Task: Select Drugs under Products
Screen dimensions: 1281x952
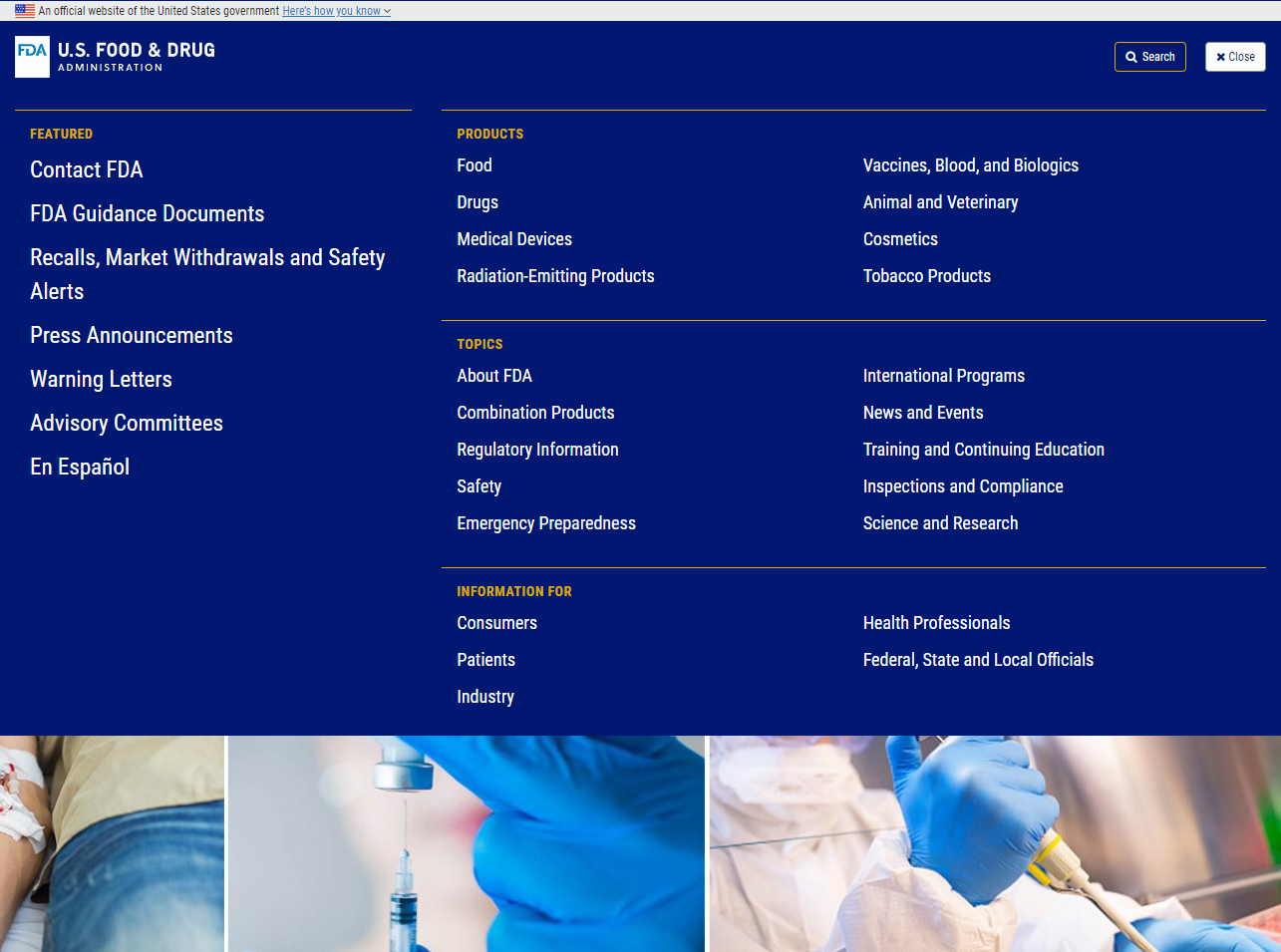Action: coord(478,202)
